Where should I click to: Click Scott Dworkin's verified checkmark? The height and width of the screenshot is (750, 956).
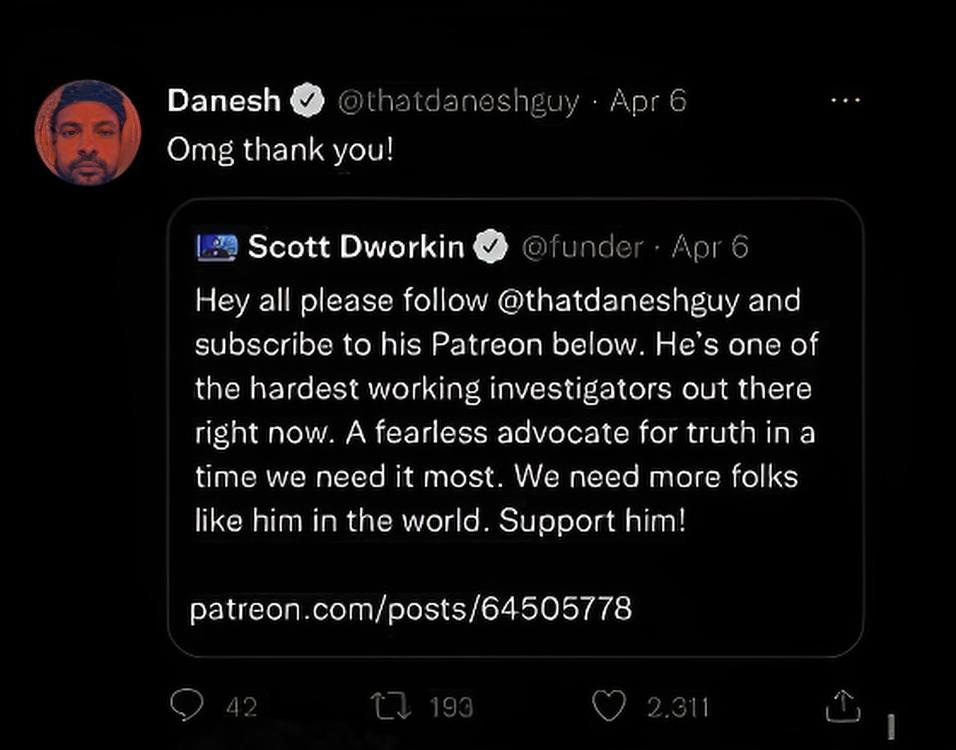[492, 246]
